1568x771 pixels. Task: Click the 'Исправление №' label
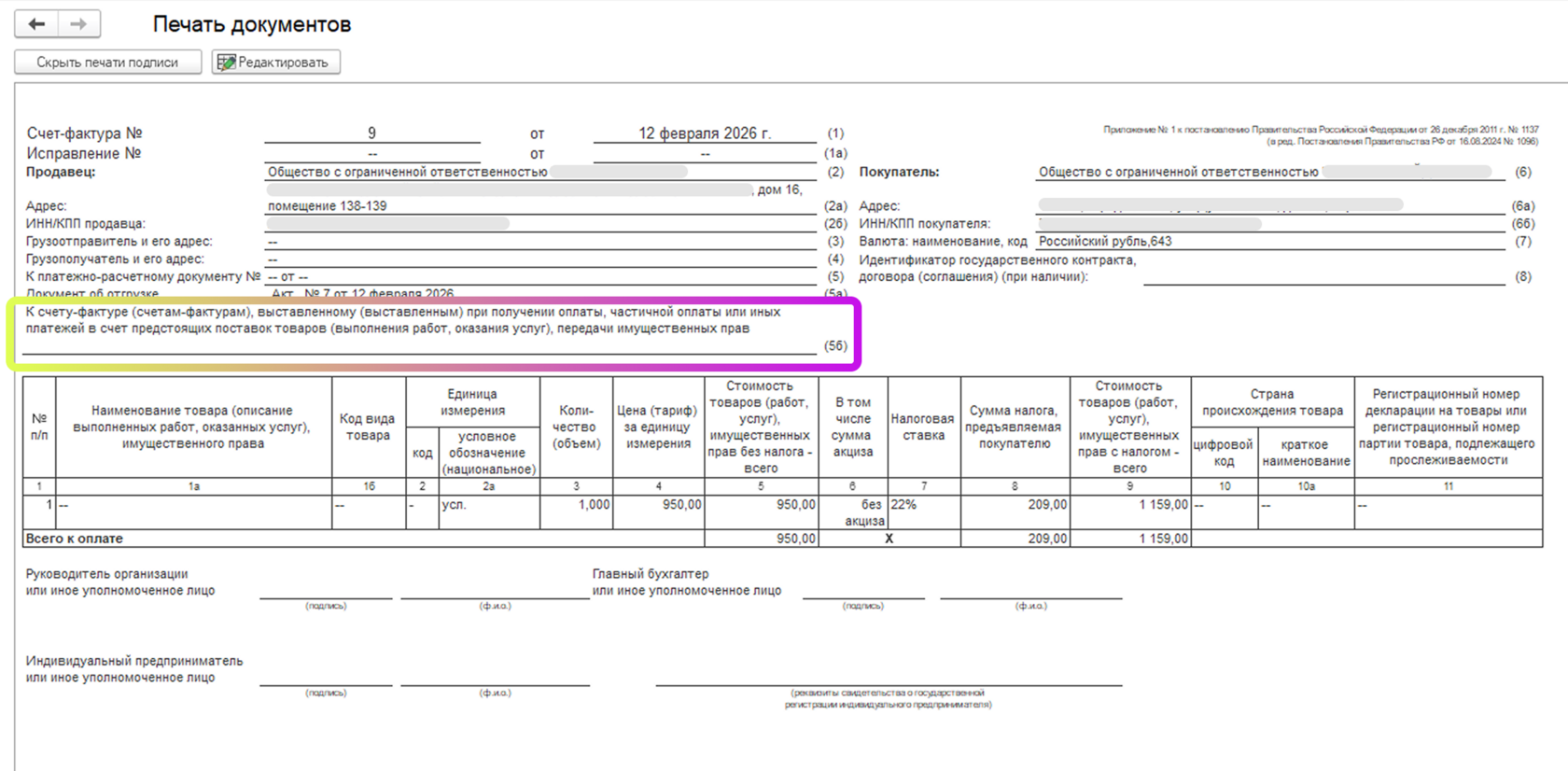pos(83,153)
